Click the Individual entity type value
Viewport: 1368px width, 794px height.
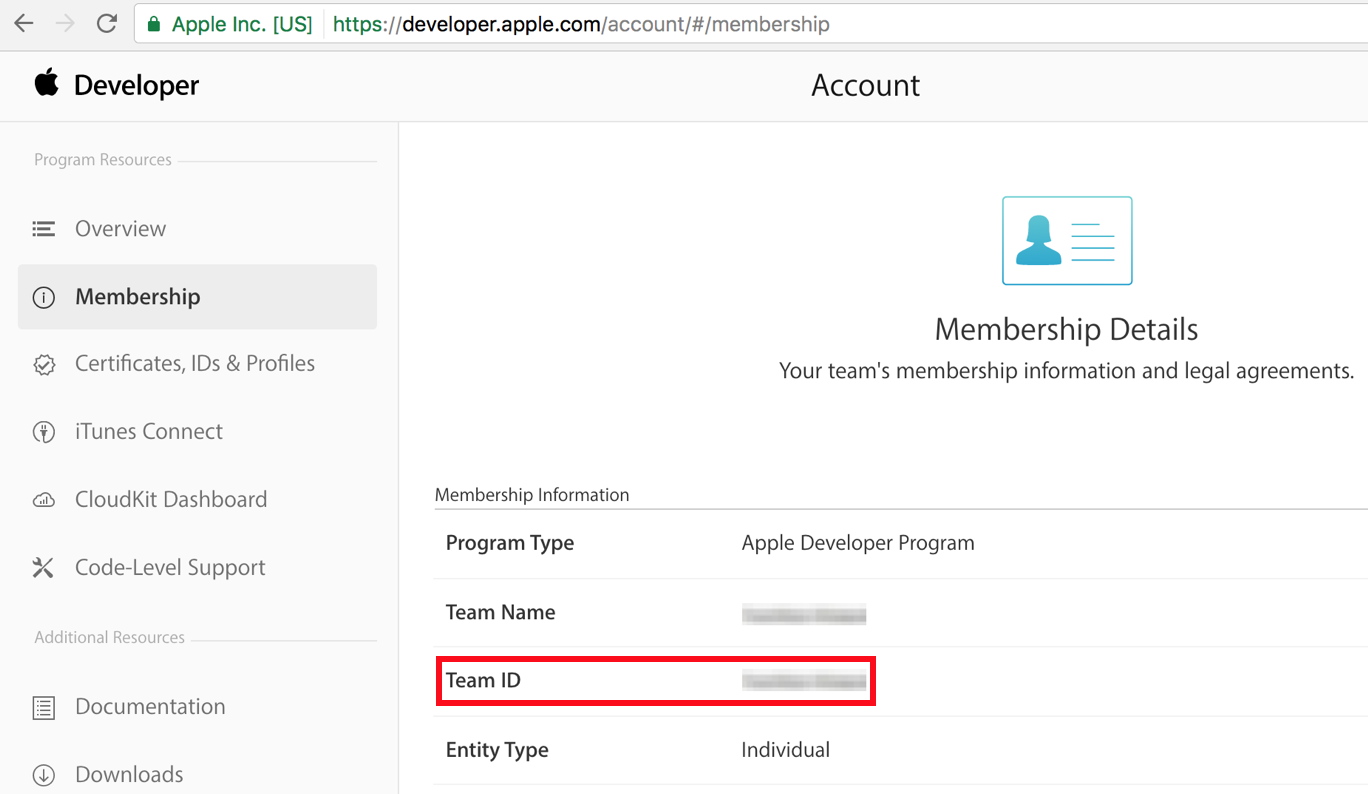pos(786,750)
